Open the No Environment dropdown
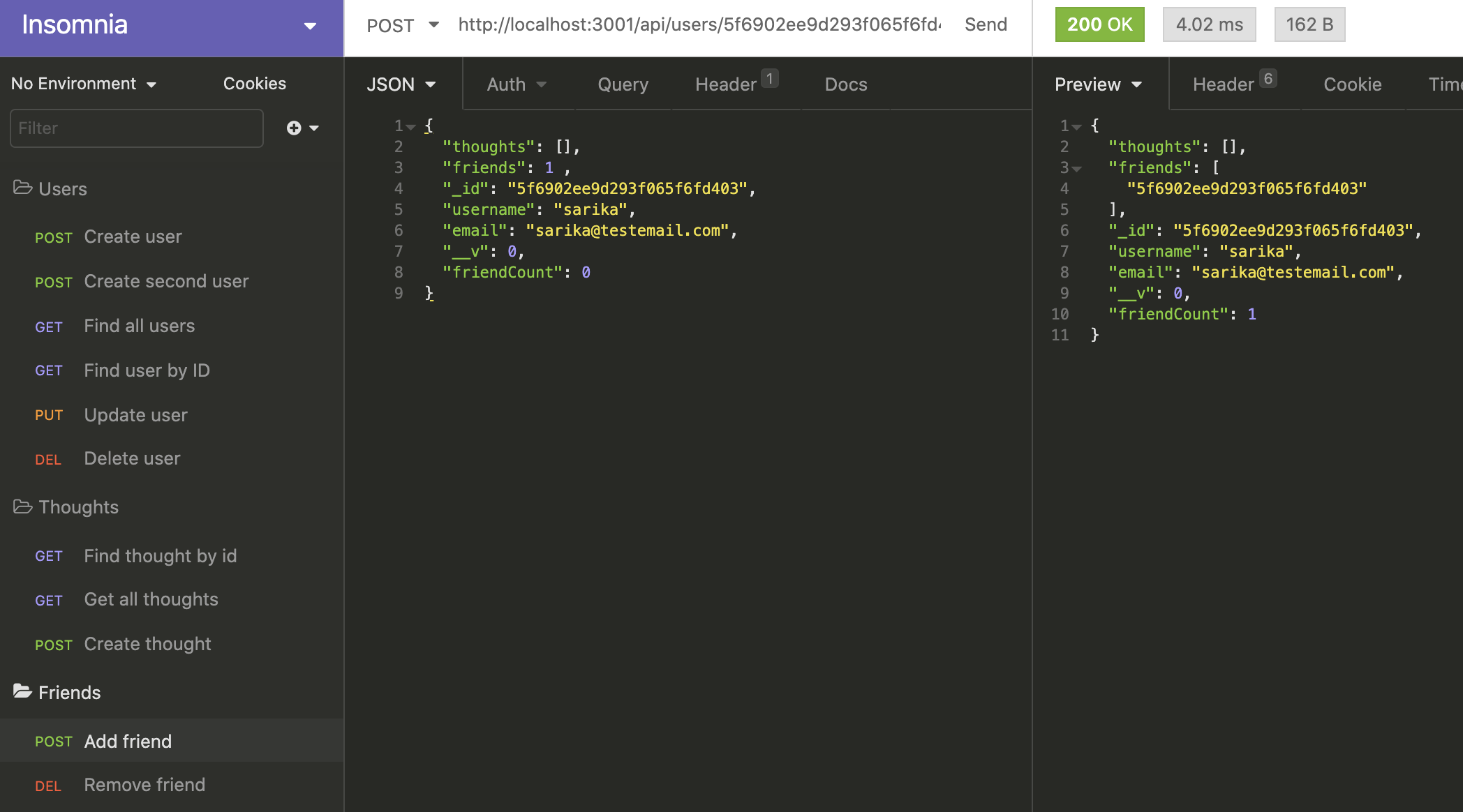 pos(84,84)
